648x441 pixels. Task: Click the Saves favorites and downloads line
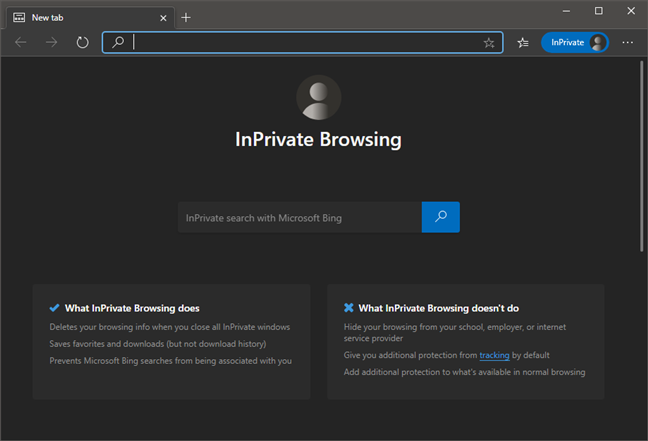[158, 344]
